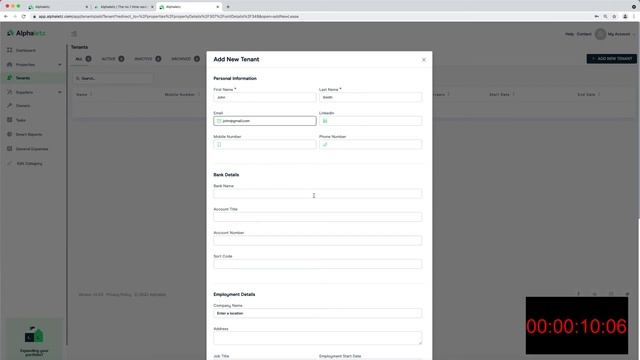Click the Account Number input field

coord(318,240)
